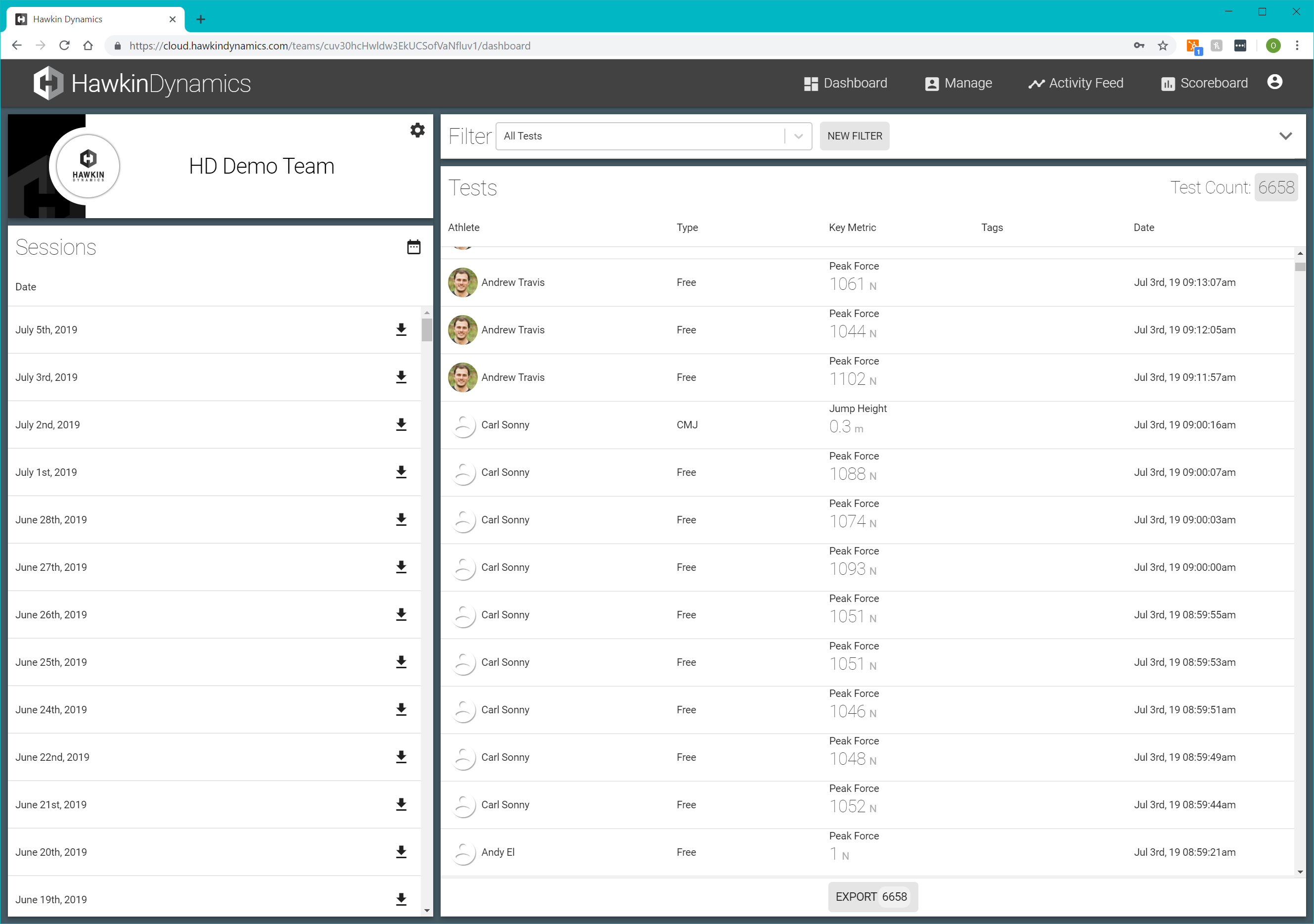Image resolution: width=1314 pixels, height=924 pixels.
Task: Click the Tests table scroll-up arrow
Action: tap(1300, 253)
